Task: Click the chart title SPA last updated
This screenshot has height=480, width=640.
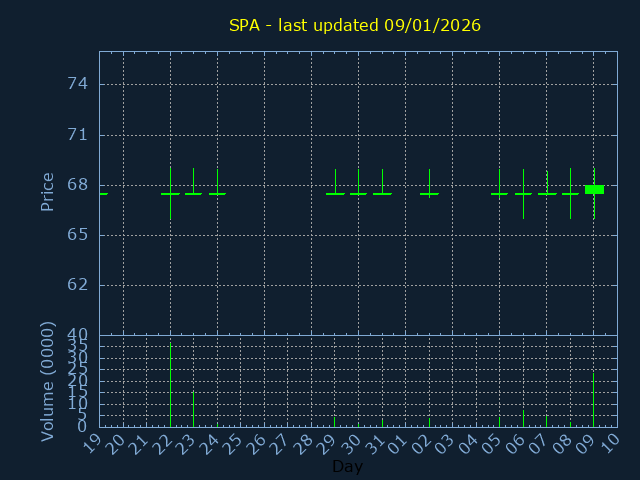Action: point(354,25)
